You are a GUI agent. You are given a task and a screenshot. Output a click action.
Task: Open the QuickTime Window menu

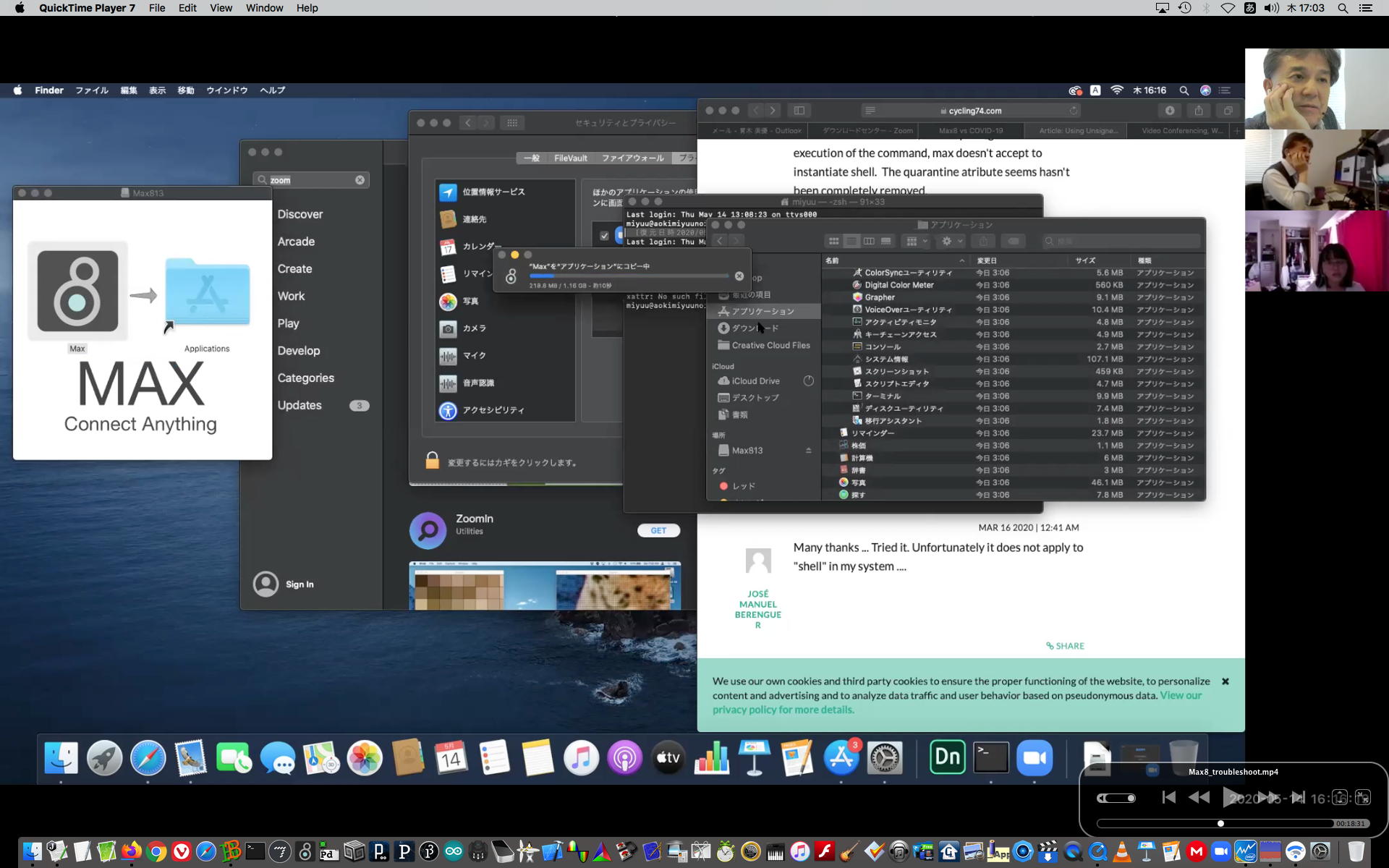tap(264, 8)
